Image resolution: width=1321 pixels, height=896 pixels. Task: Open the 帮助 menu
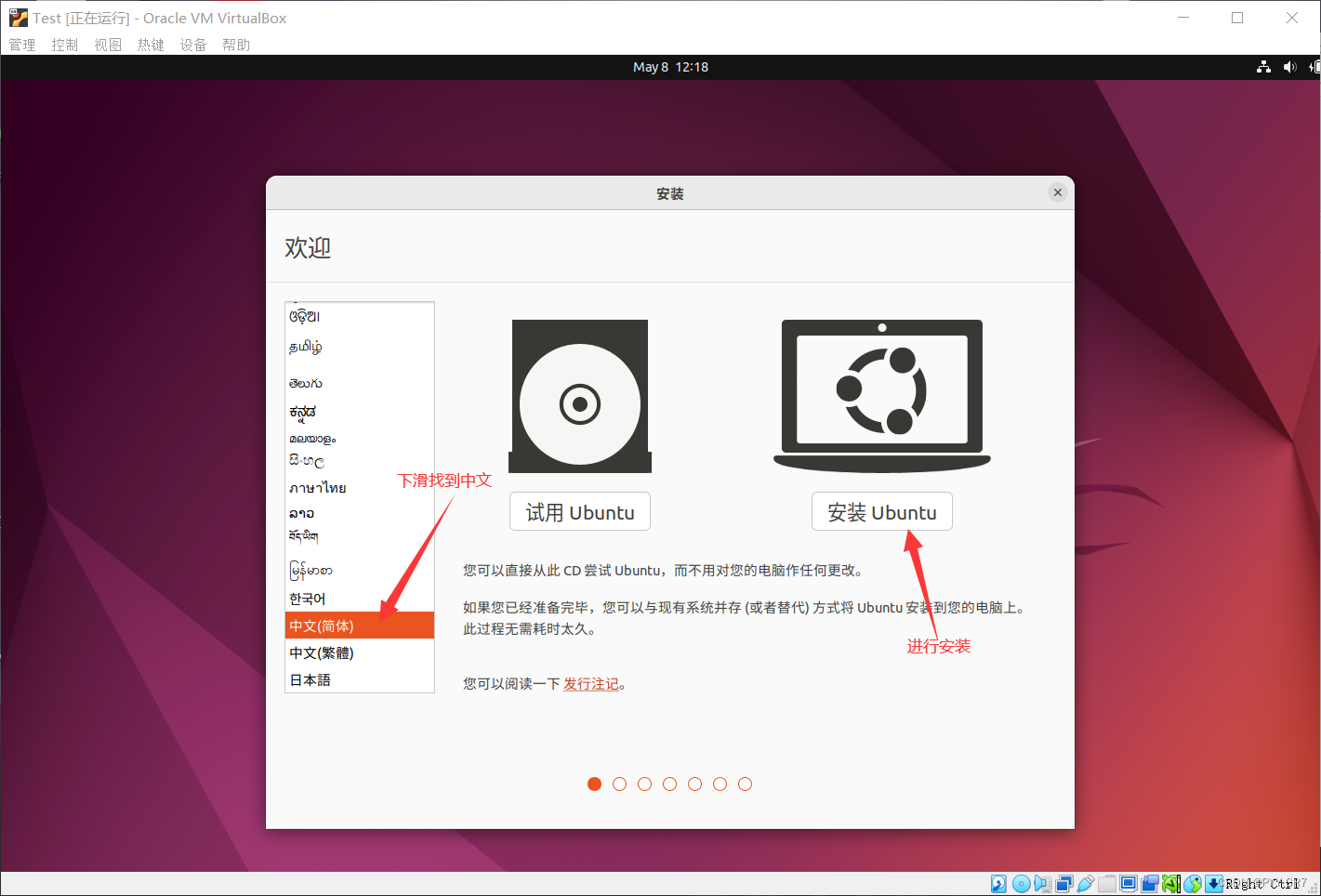click(x=236, y=45)
